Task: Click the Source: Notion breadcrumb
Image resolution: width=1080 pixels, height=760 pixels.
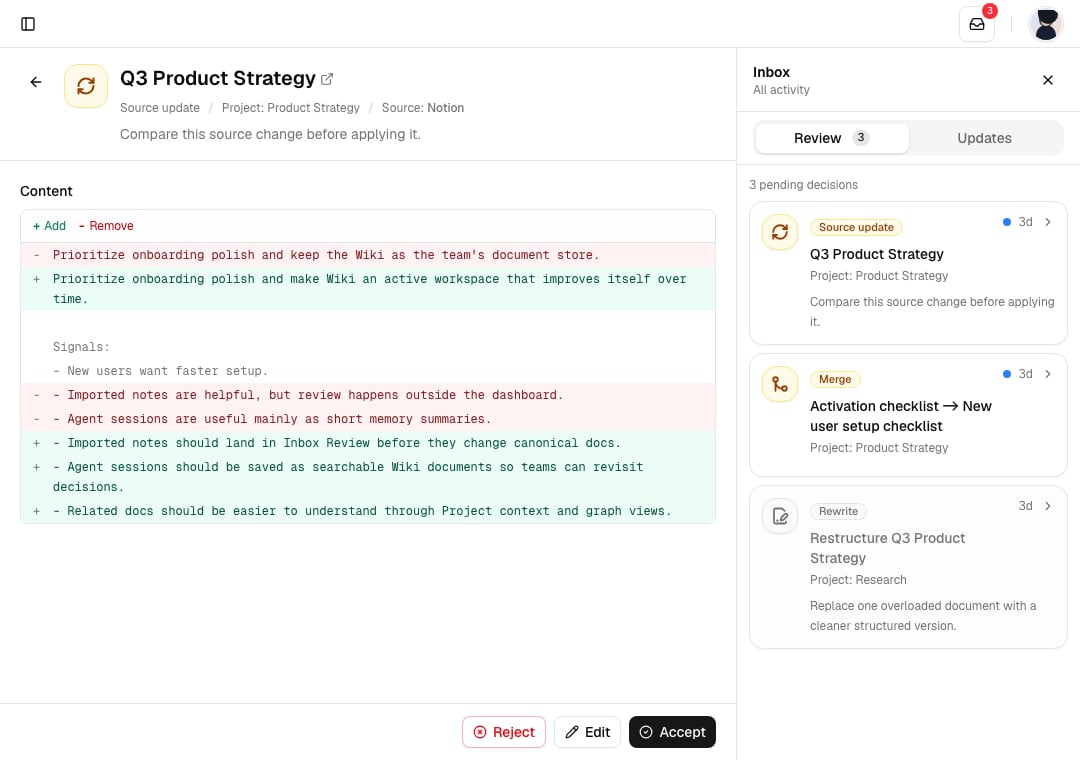Action: tap(423, 107)
